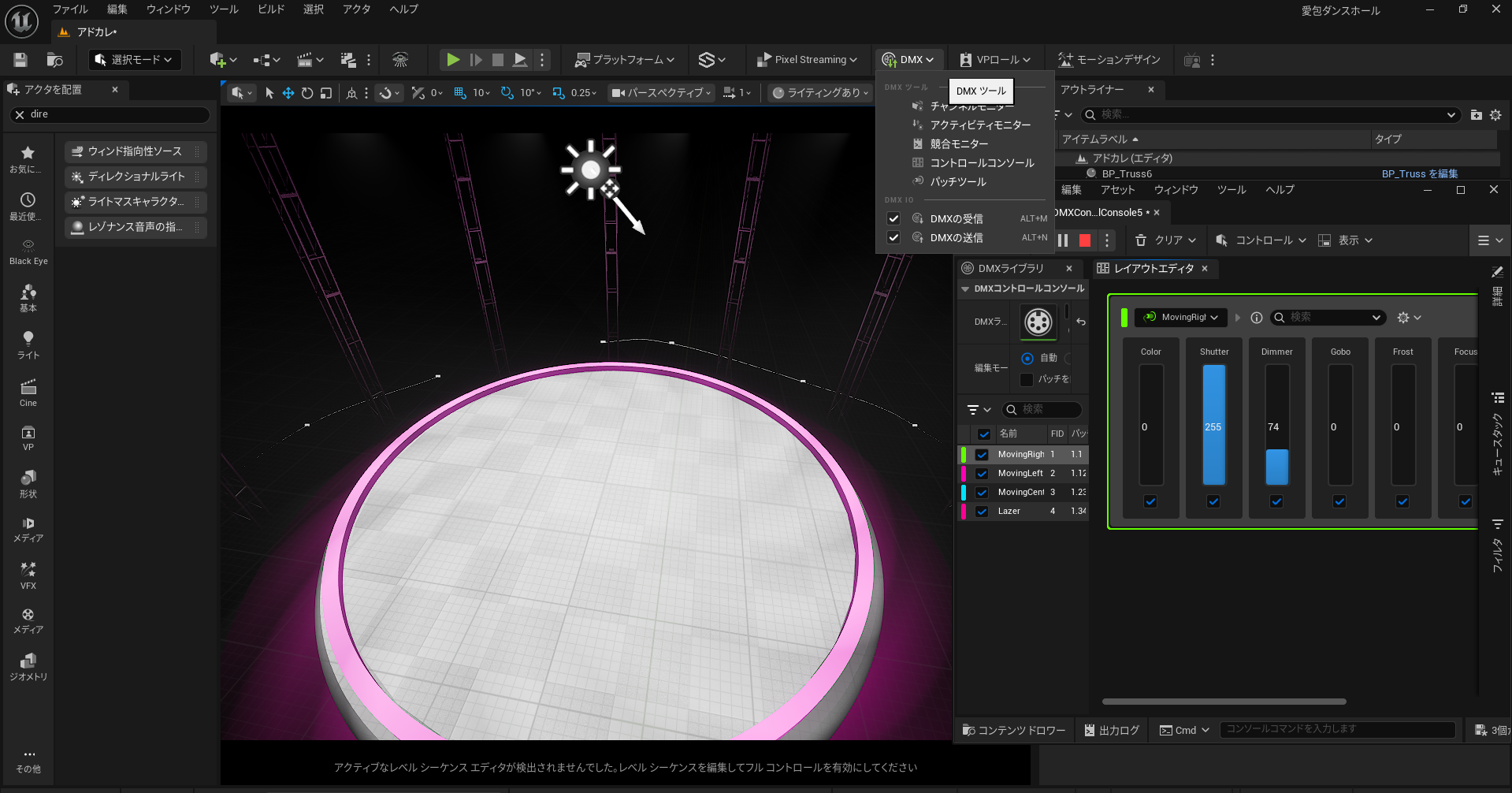
Task: Select the 自動 edit mode radio button
Action: (x=1027, y=358)
